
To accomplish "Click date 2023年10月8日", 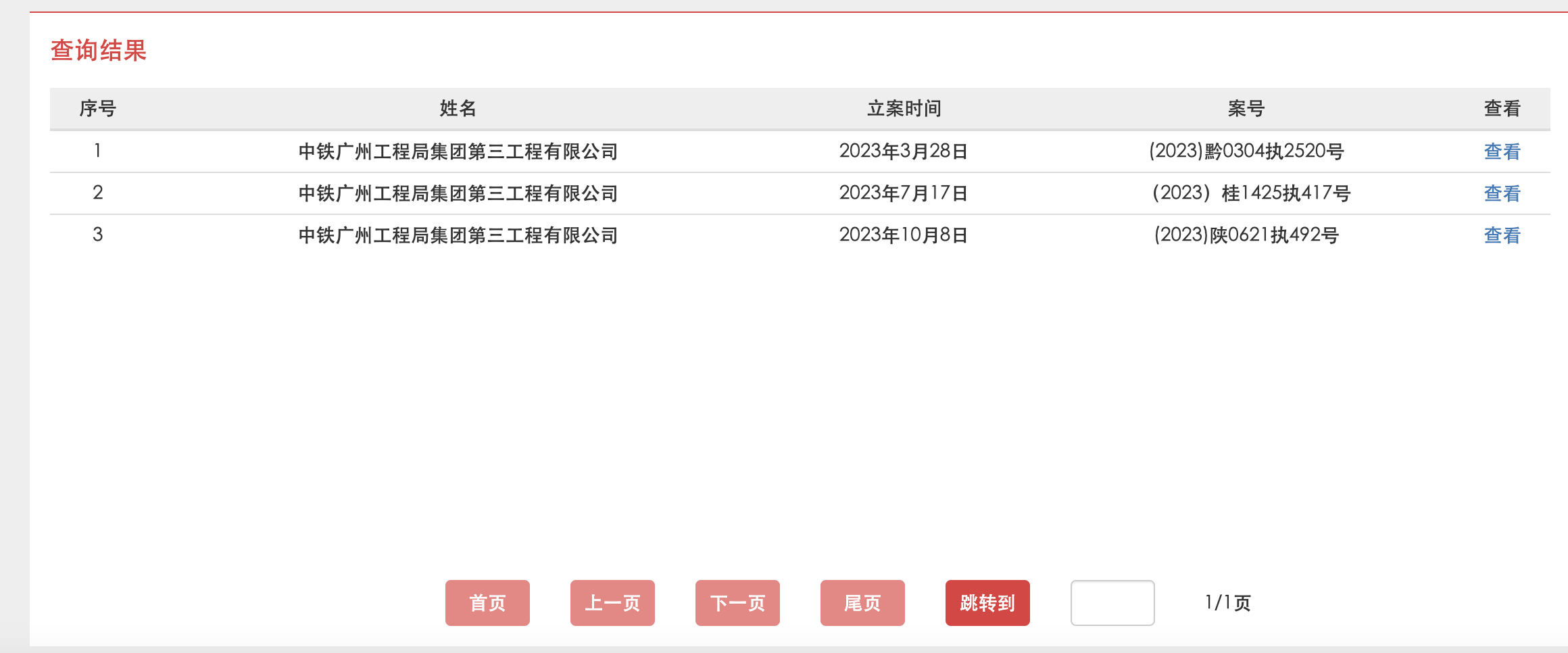I will pos(904,235).
